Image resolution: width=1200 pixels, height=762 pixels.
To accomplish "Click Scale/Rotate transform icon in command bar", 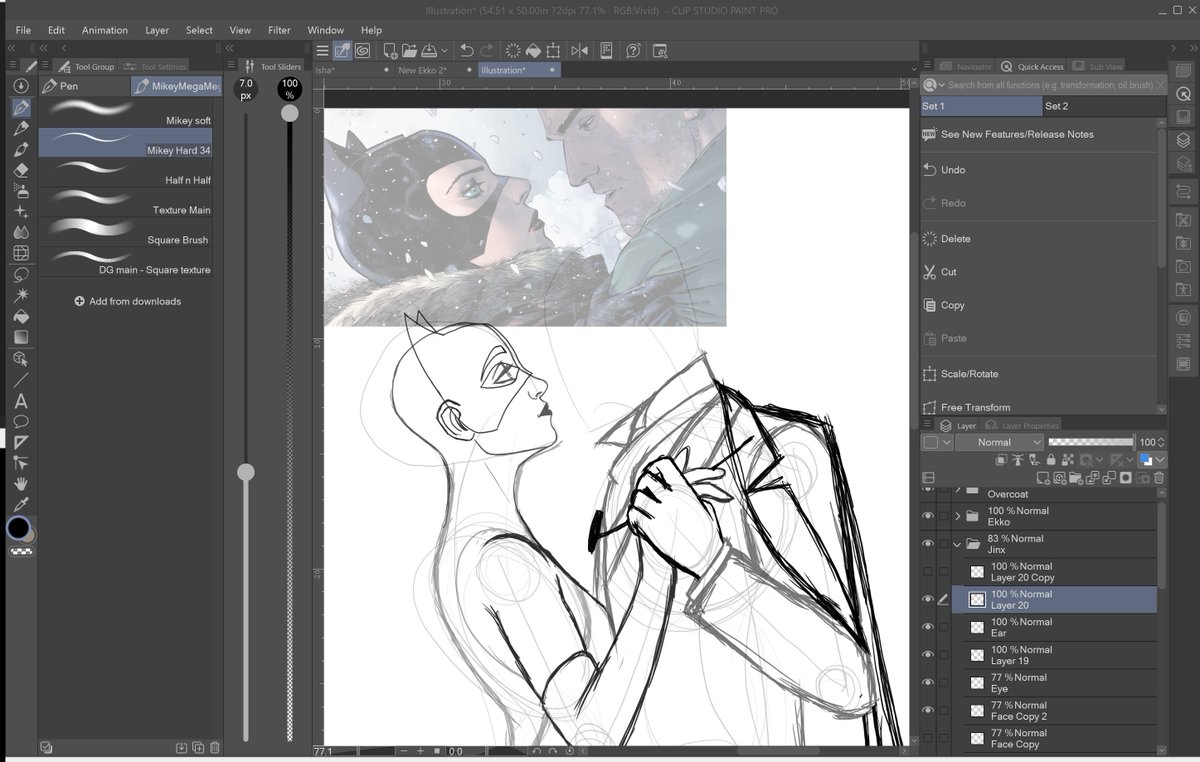I will pos(554,51).
